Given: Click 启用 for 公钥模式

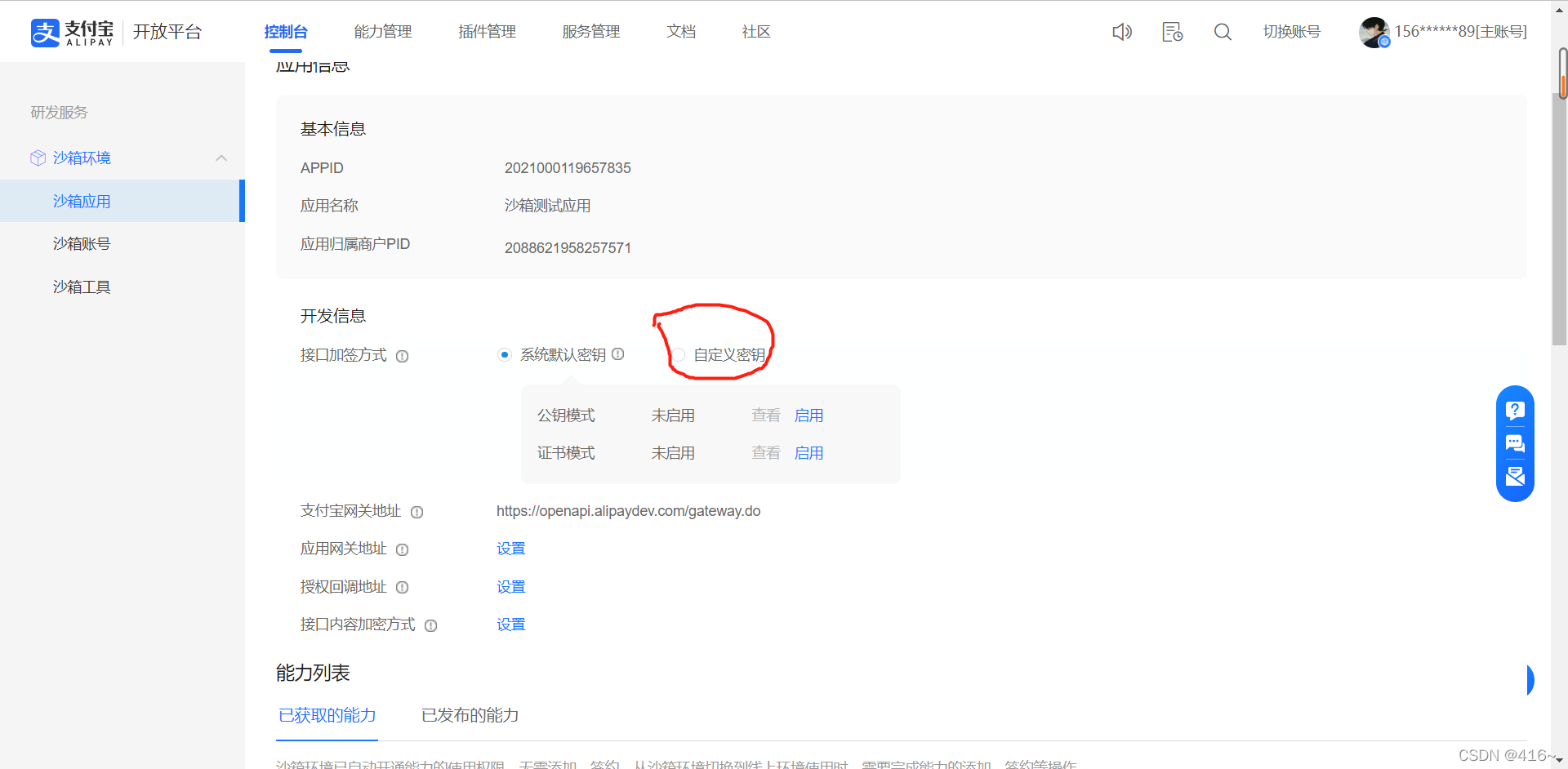Looking at the screenshot, I should coord(808,416).
